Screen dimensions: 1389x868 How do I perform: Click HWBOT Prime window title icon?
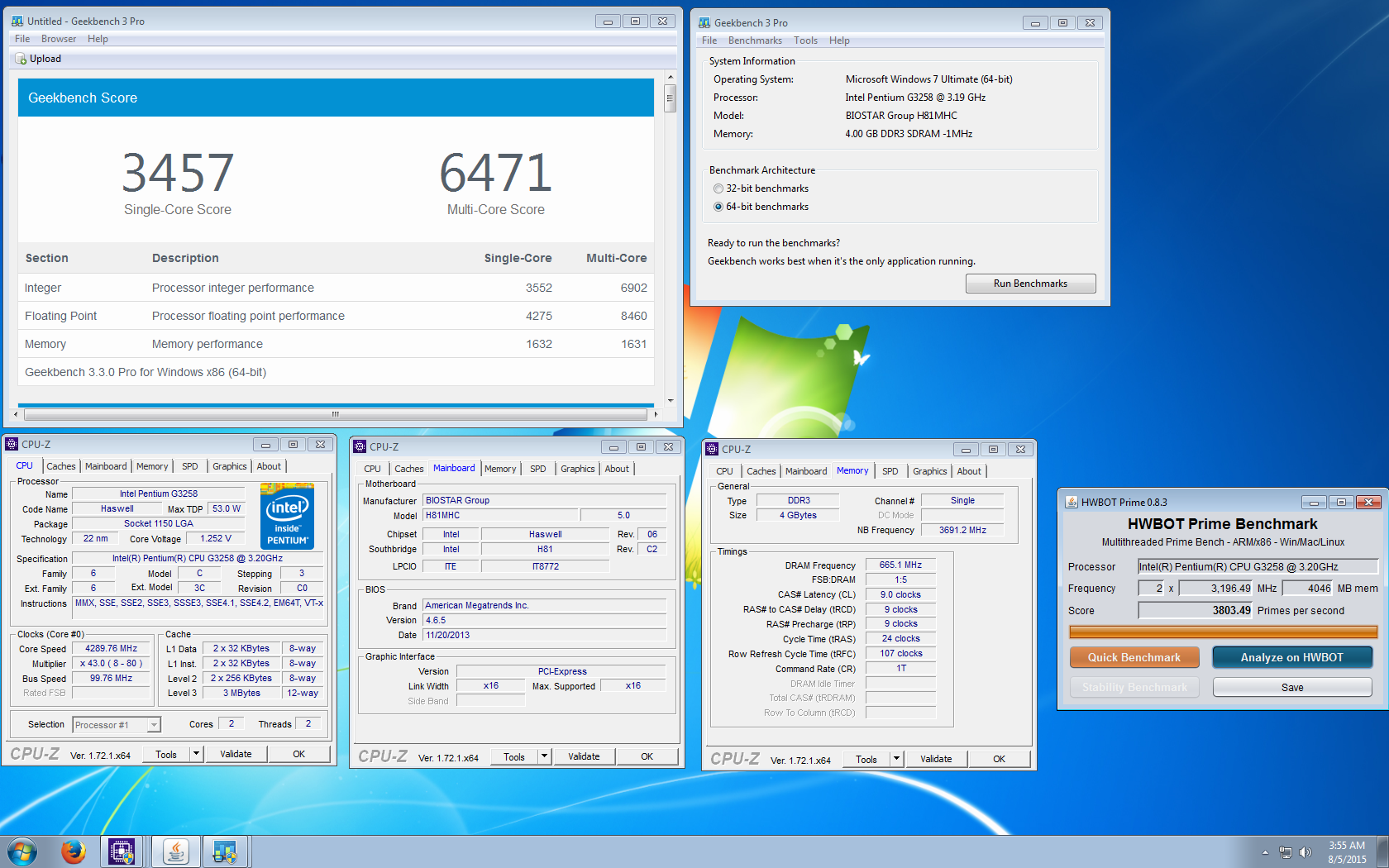pos(1072,502)
